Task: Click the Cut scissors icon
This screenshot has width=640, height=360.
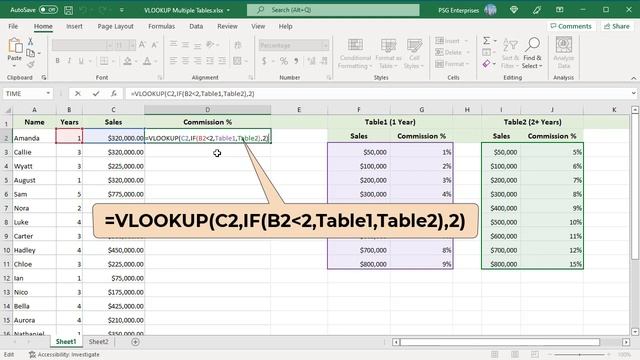Action: [31, 42]
